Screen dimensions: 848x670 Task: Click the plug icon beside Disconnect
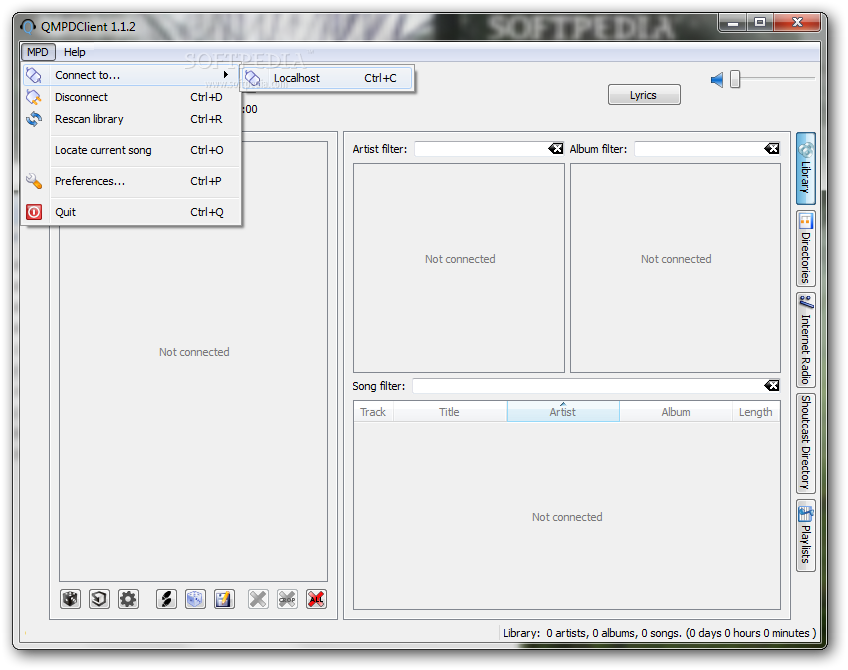pos(34,97)
